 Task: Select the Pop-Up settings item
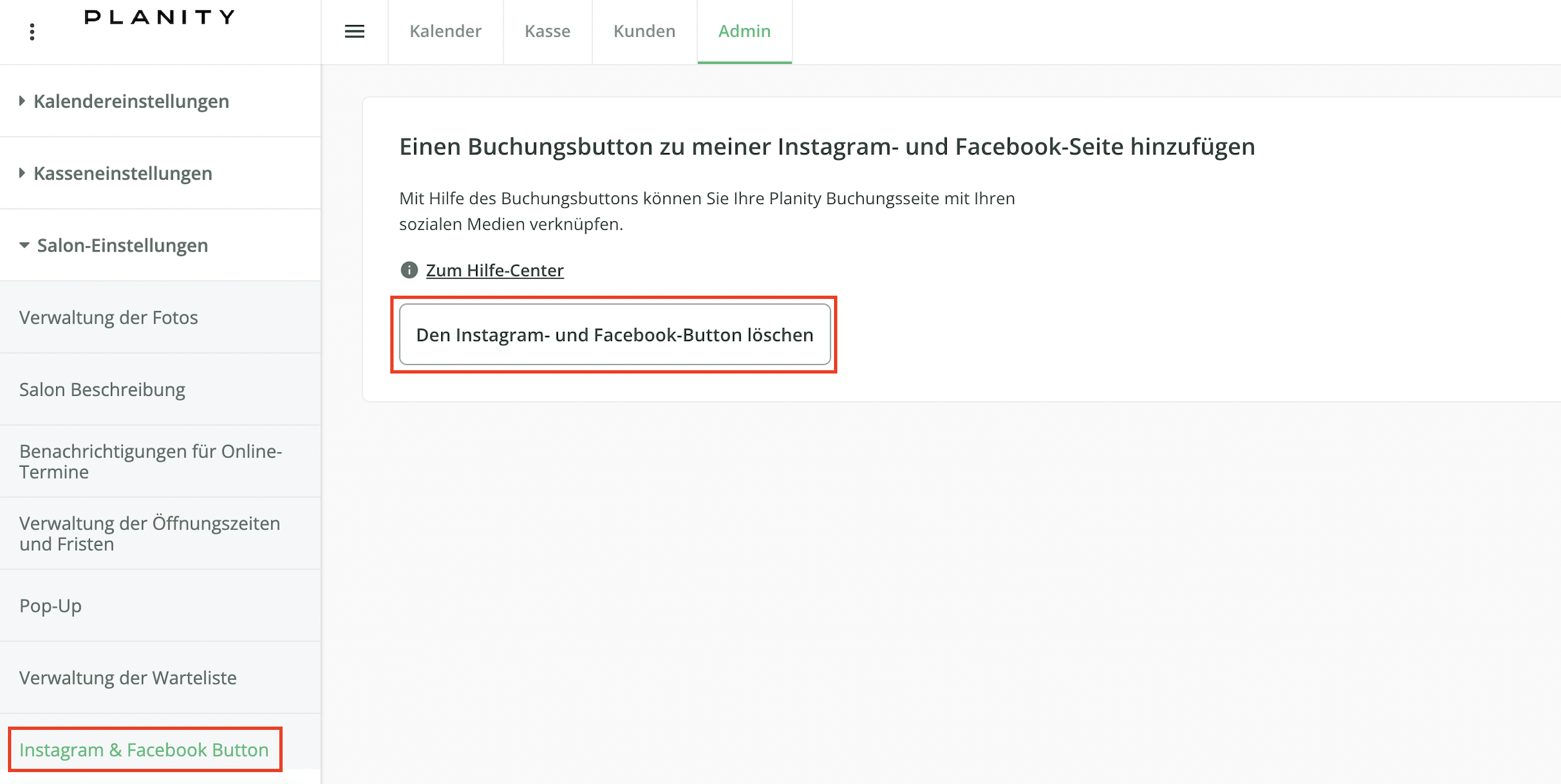(x=51, y=605)
